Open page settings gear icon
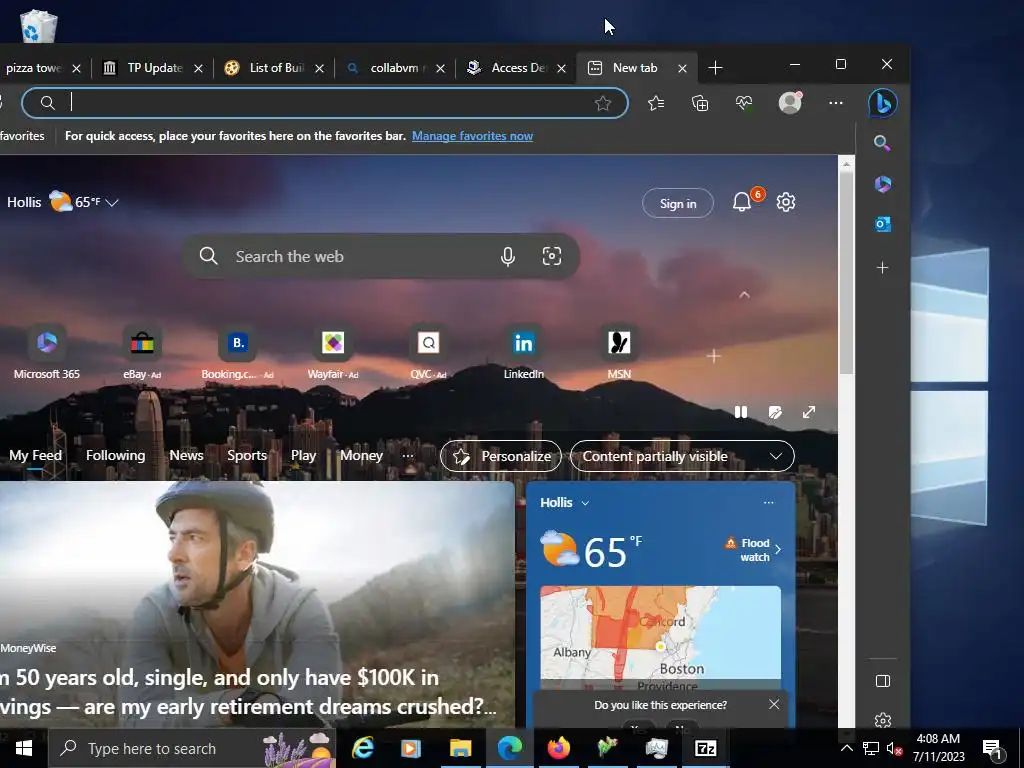 786,202
